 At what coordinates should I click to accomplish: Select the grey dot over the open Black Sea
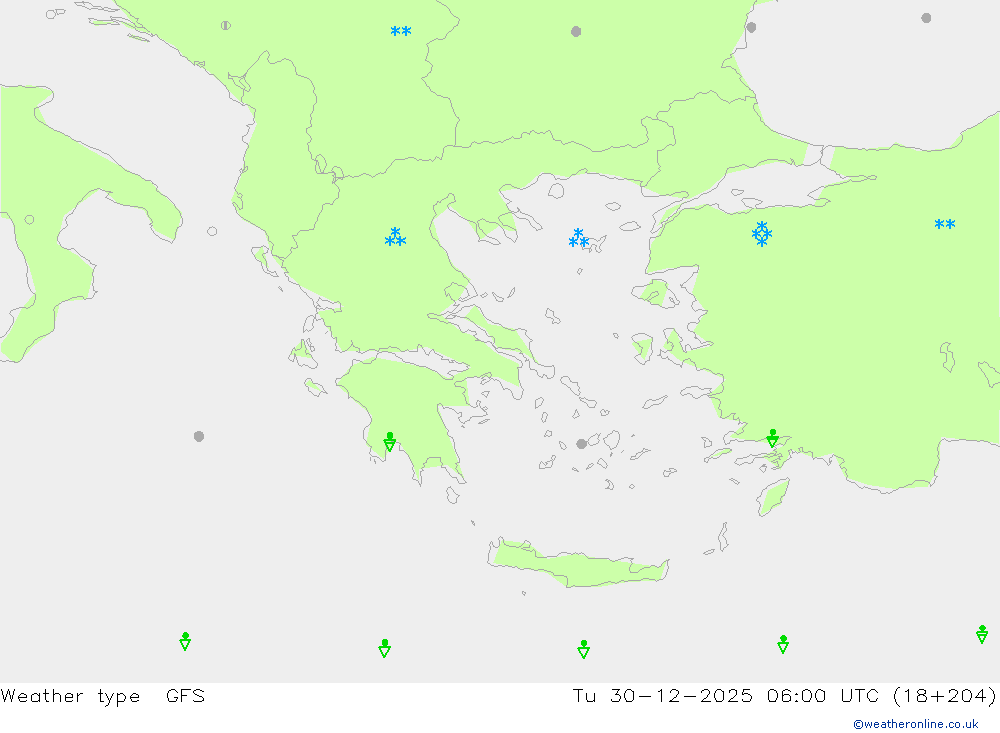(x=926, y=18)
